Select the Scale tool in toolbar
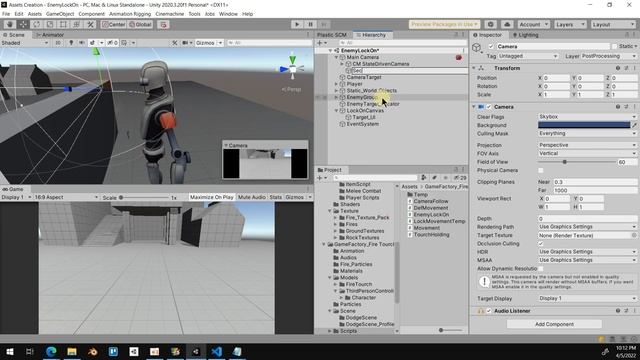The image size is (640, 360). coord(50,24)
